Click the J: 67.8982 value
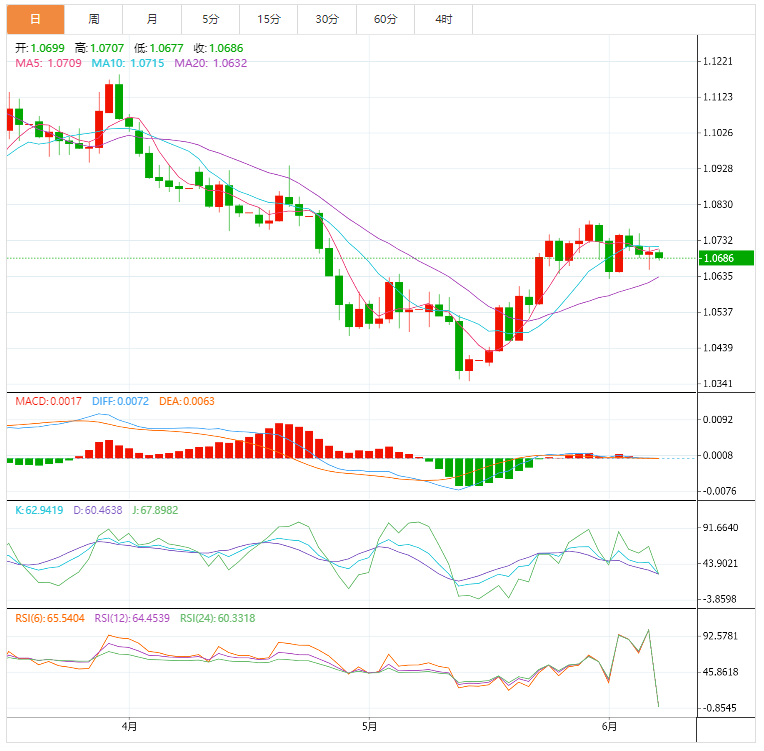This screenshot has width=764, height=751. pyautogui.click(x=155, y=510)
